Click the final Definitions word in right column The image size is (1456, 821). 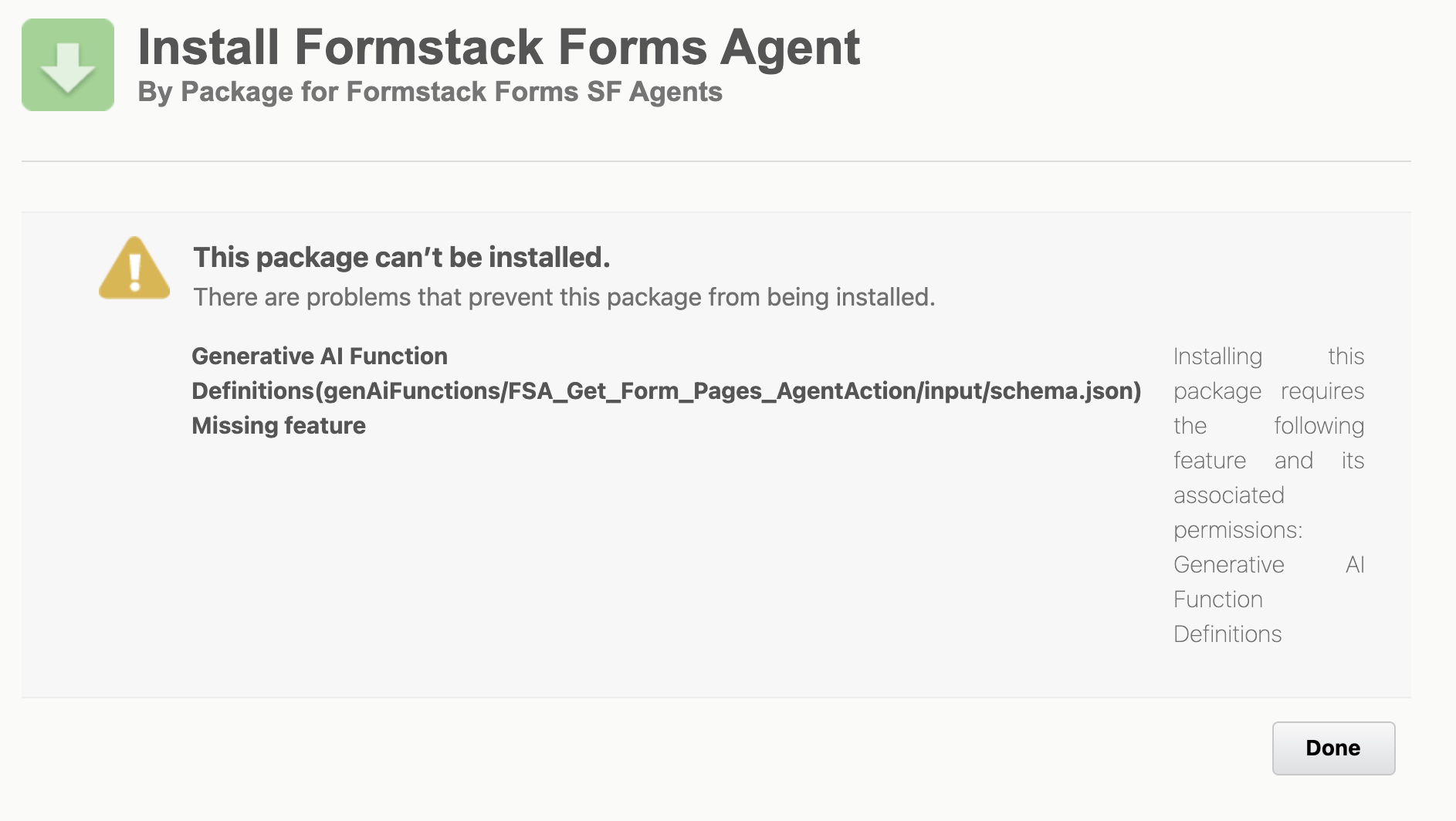tap(1227, 634)
